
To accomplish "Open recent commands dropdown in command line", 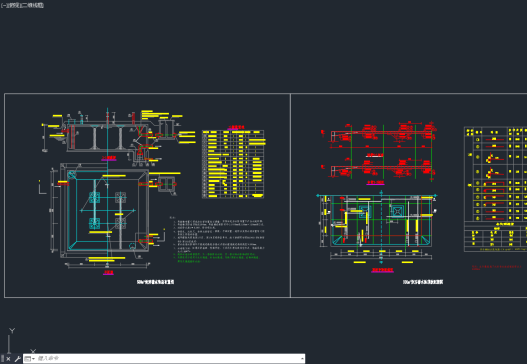I will [x=30, y=359].
